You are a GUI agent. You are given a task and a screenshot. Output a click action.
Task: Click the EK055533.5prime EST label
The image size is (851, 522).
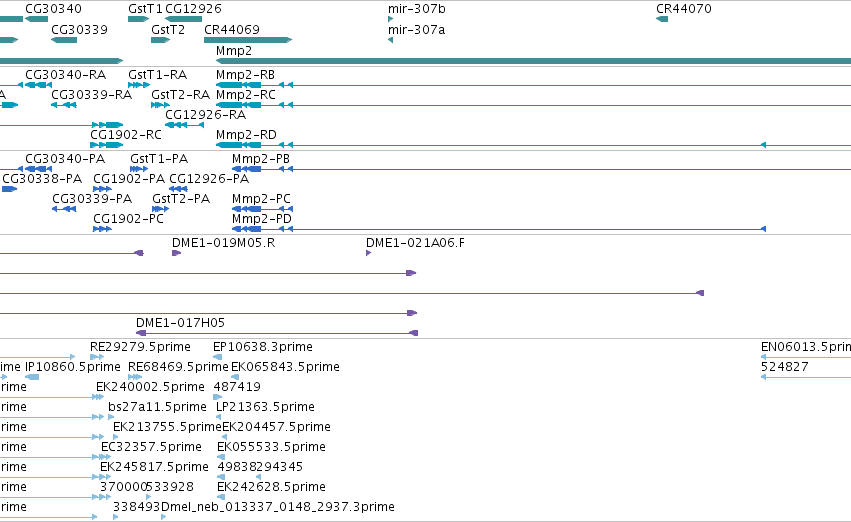tap(271, 447)
